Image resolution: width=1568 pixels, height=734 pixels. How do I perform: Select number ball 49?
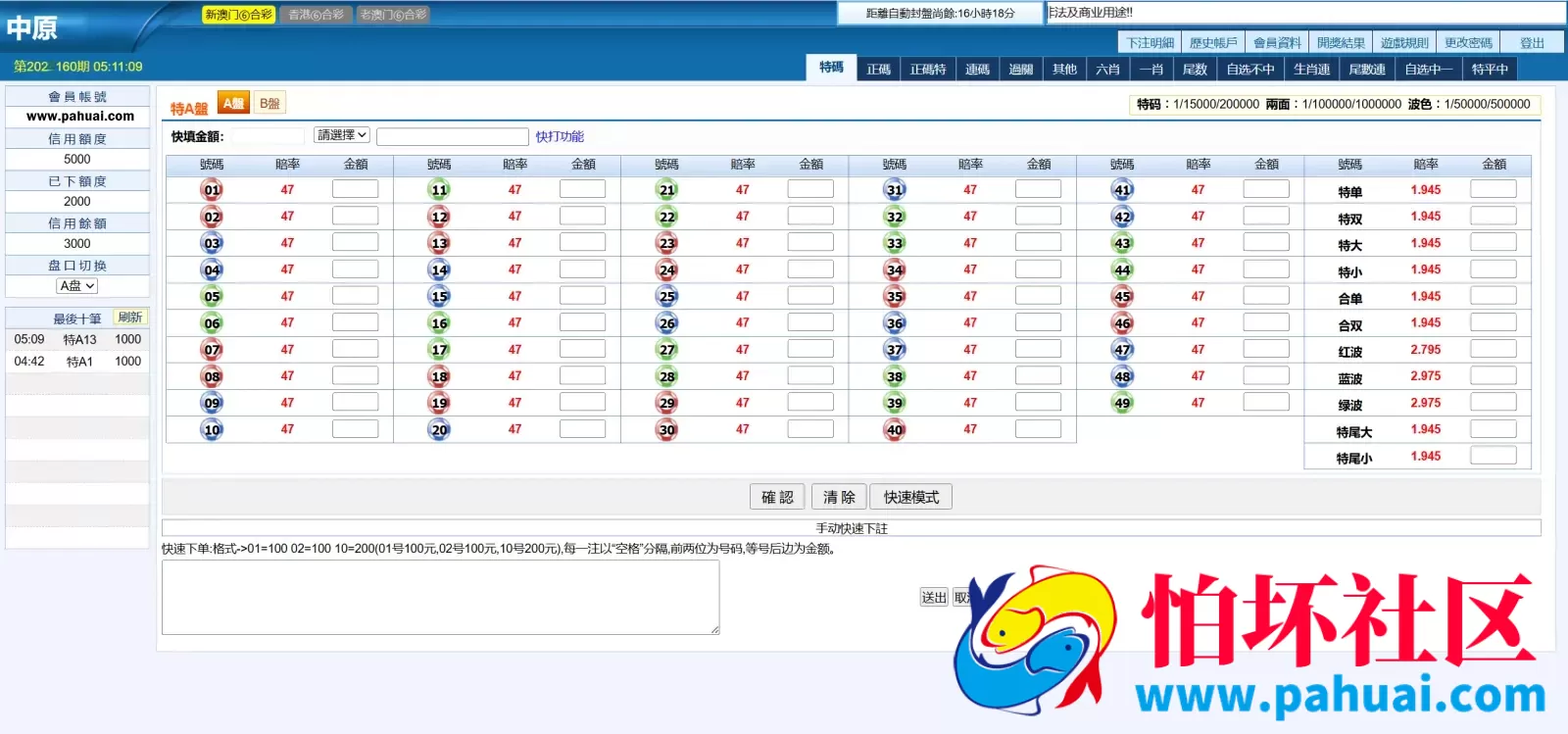click(x=1122, y=403)
